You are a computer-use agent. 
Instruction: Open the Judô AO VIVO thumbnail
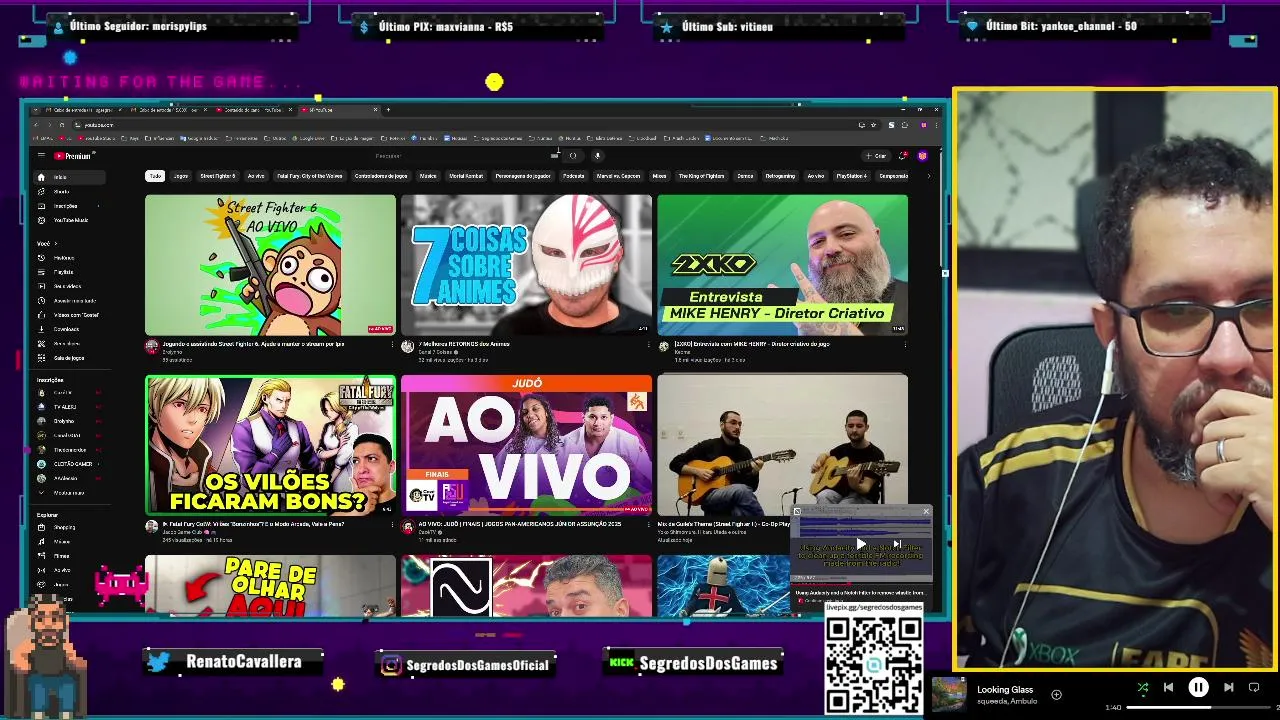[526, 445]
